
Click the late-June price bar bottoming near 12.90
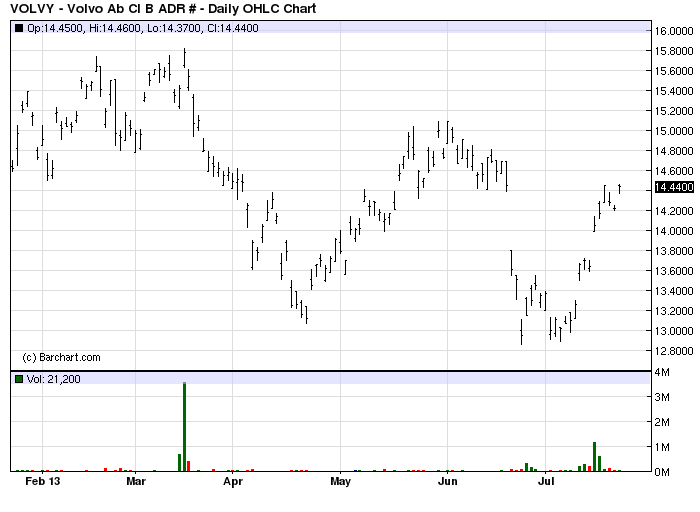pyautogui.click(x=521, y=332)
